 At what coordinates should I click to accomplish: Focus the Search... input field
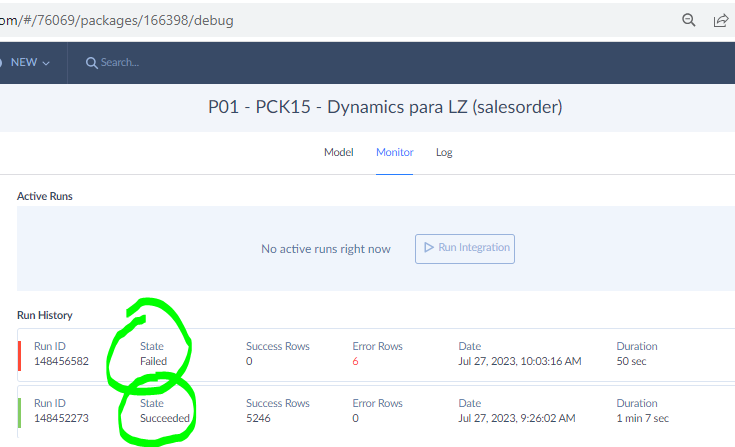coord(120,62)
